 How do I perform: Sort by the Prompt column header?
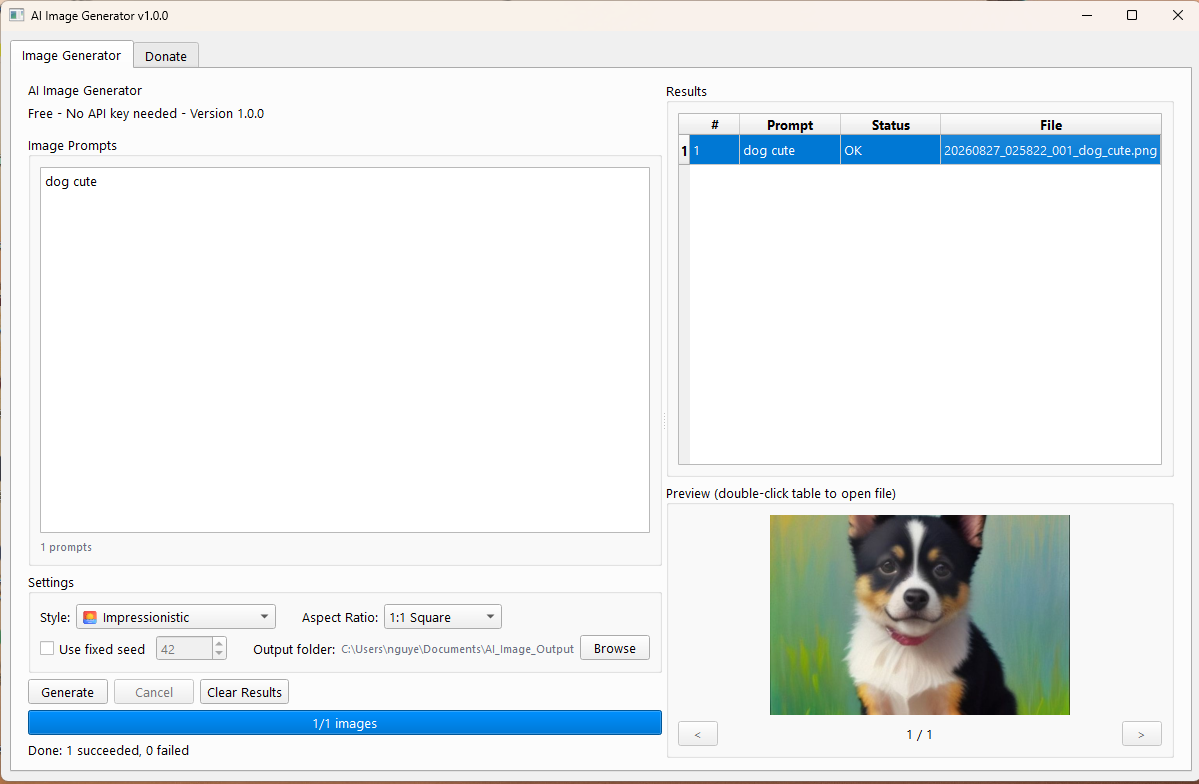click(790, 125)
